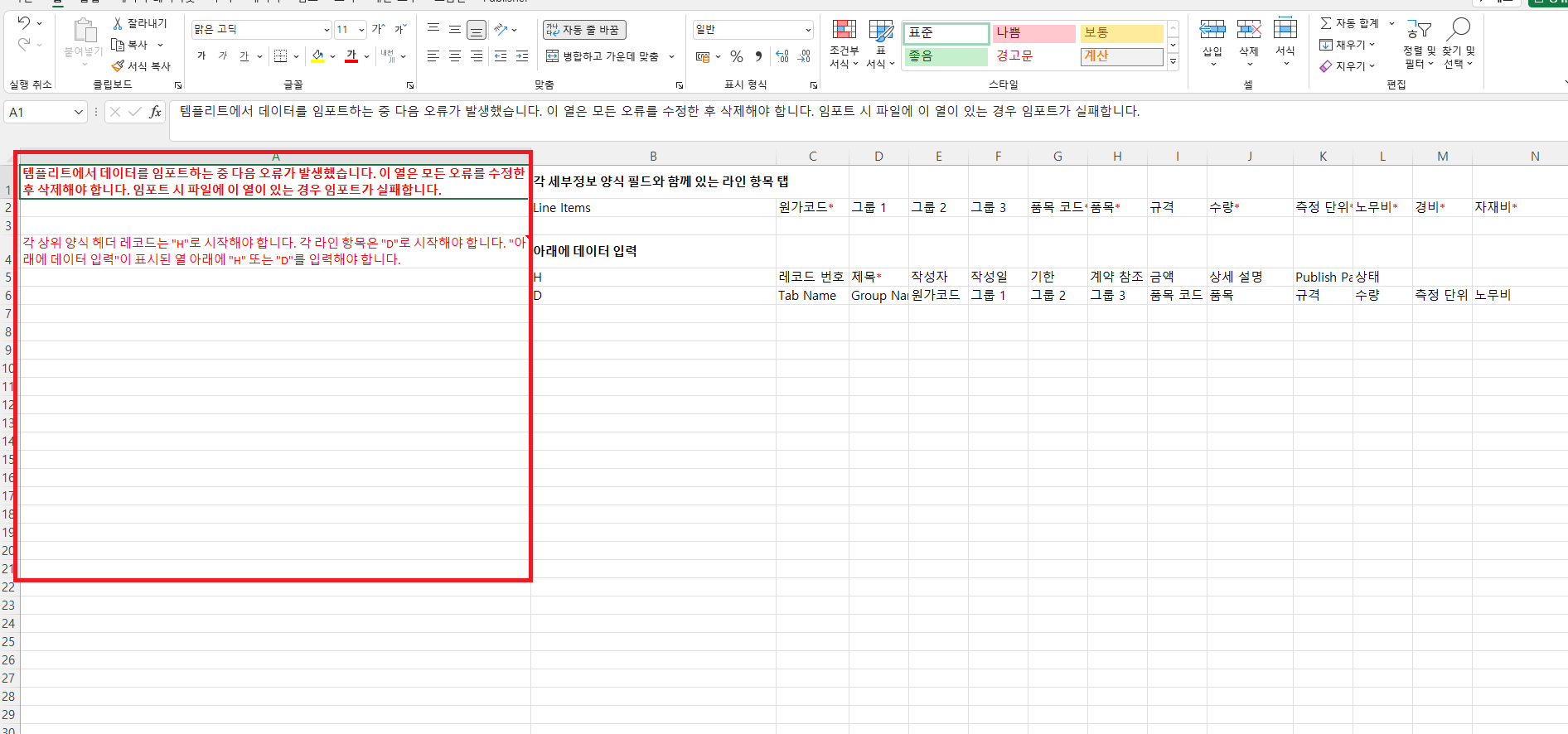Expand the Name Box dropdown arrow
1568x734 pixels.
78,112
